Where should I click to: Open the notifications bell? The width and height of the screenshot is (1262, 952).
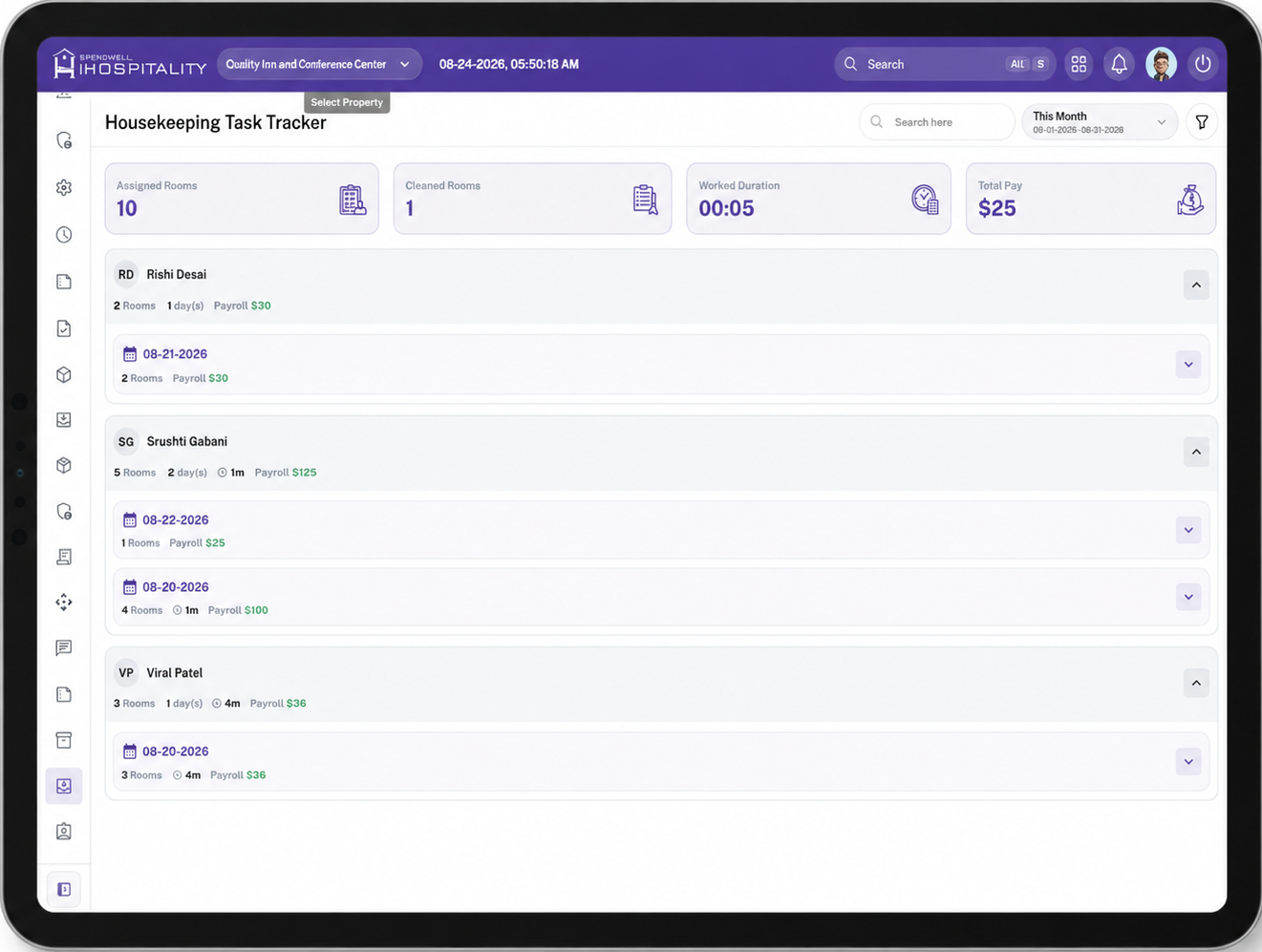(x=1119, y=64)
